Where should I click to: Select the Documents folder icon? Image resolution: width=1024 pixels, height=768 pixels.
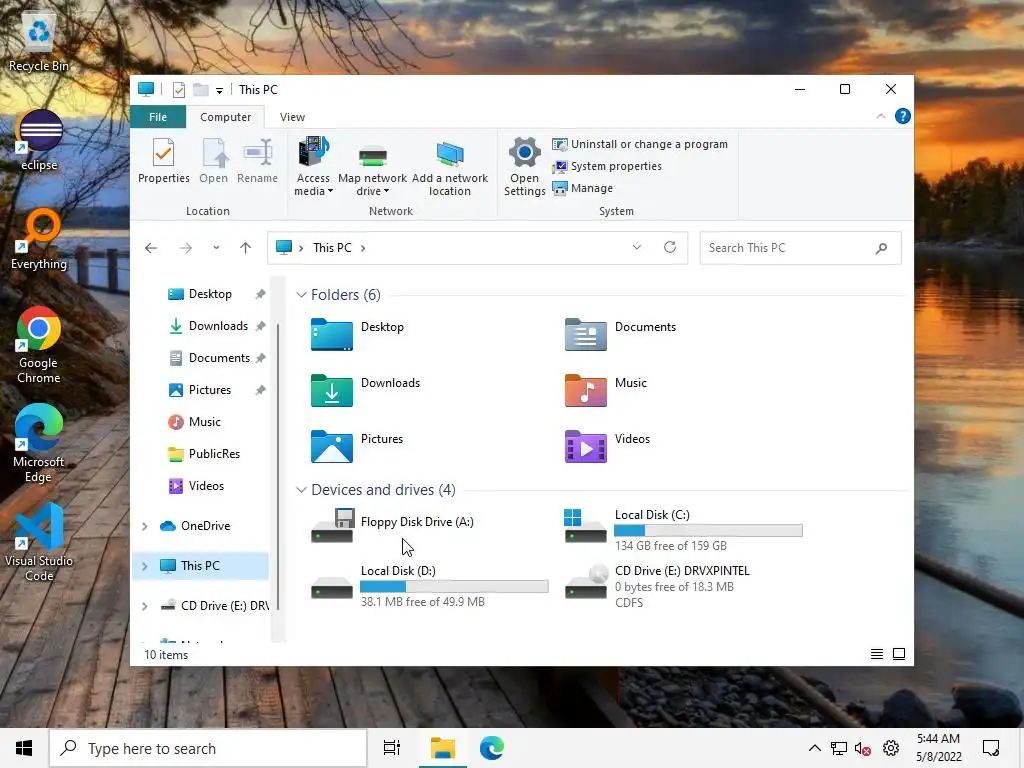[585, 334]
